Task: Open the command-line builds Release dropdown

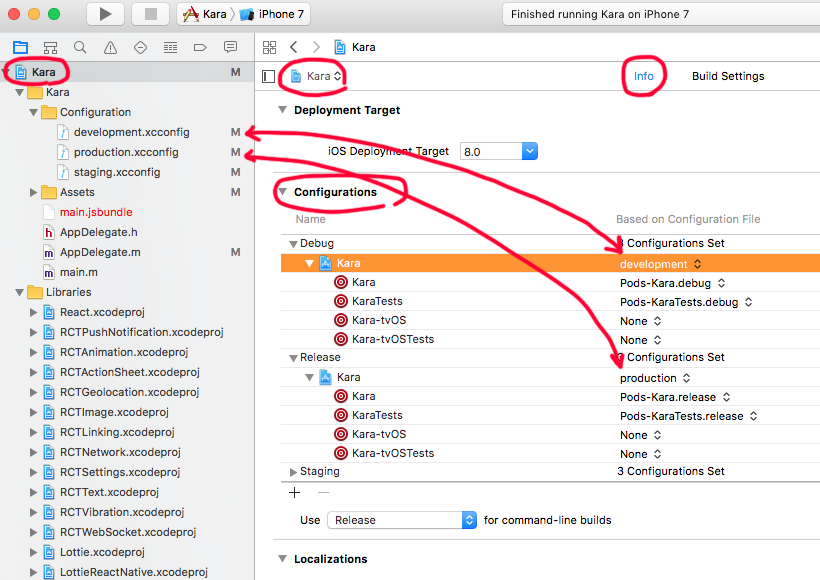Action: pyautogui.click(x=467, y=520)
